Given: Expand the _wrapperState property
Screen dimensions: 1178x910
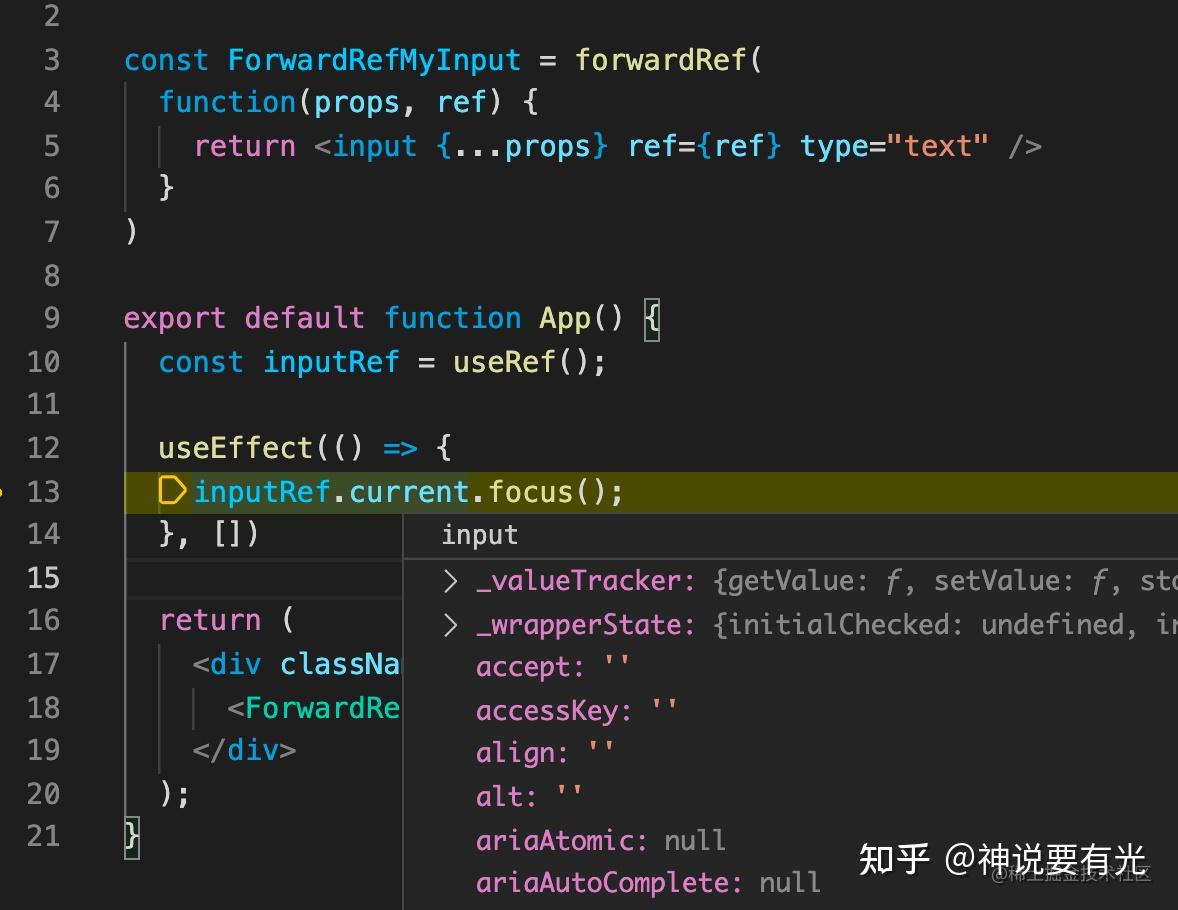Looking at the screenshot, I should click(x=448, y=624).
